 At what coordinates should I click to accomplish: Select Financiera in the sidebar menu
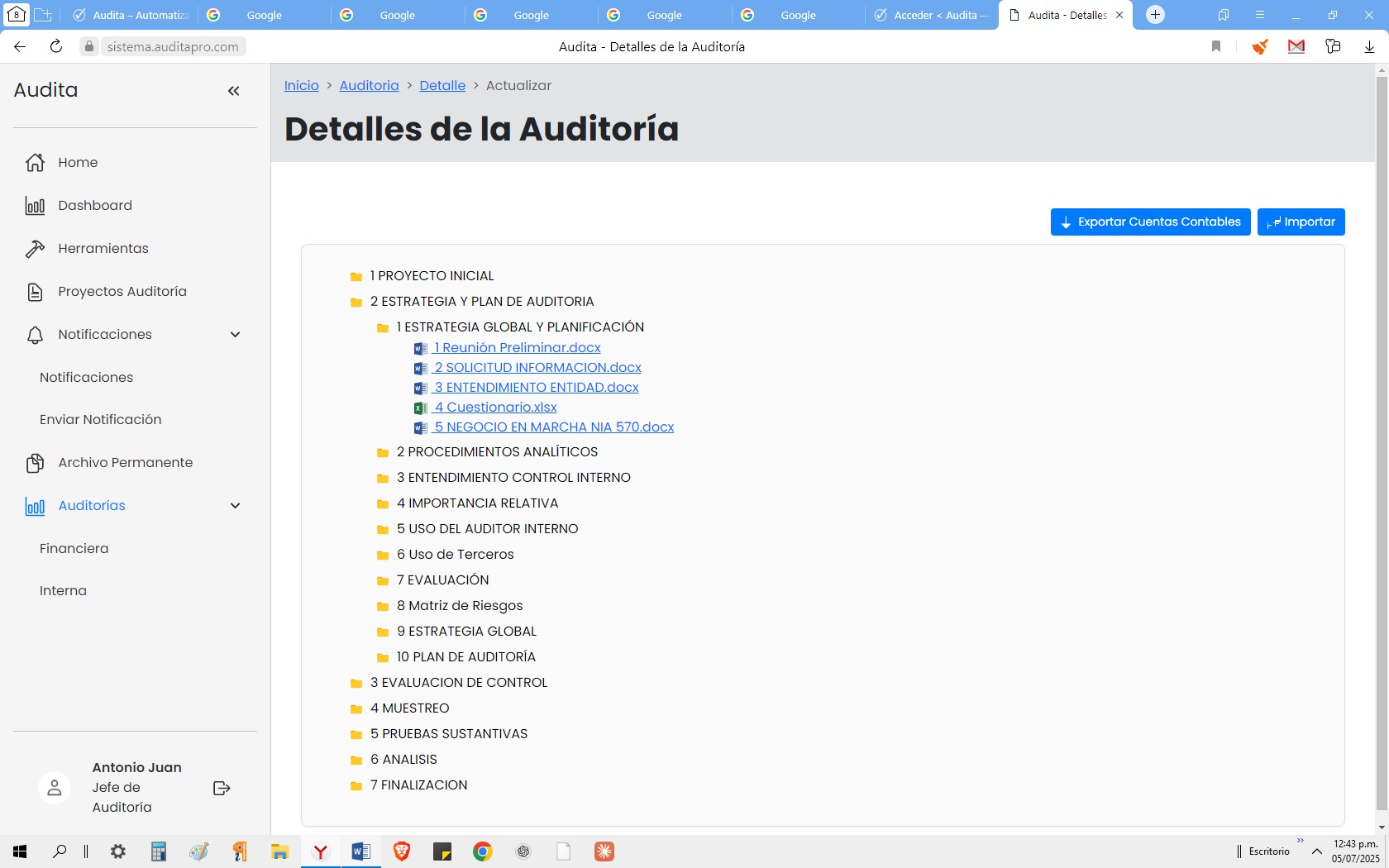tap(74, 549)
